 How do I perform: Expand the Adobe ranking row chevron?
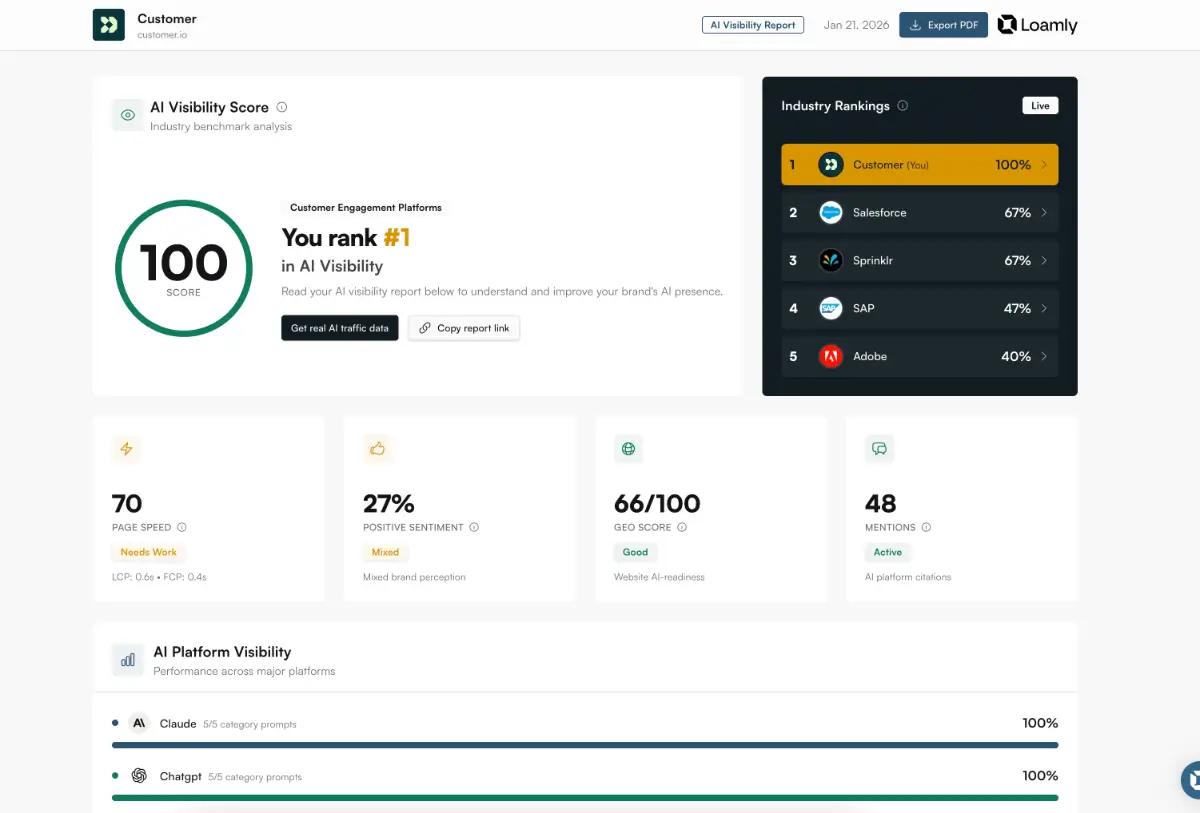pos(1044,357)
